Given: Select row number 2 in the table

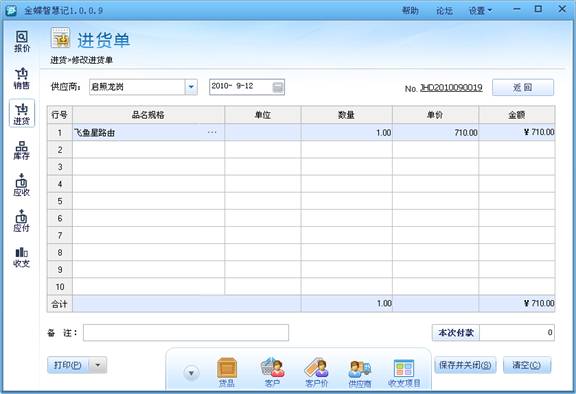Looking at the screenshot, I should tap(60, 149).
